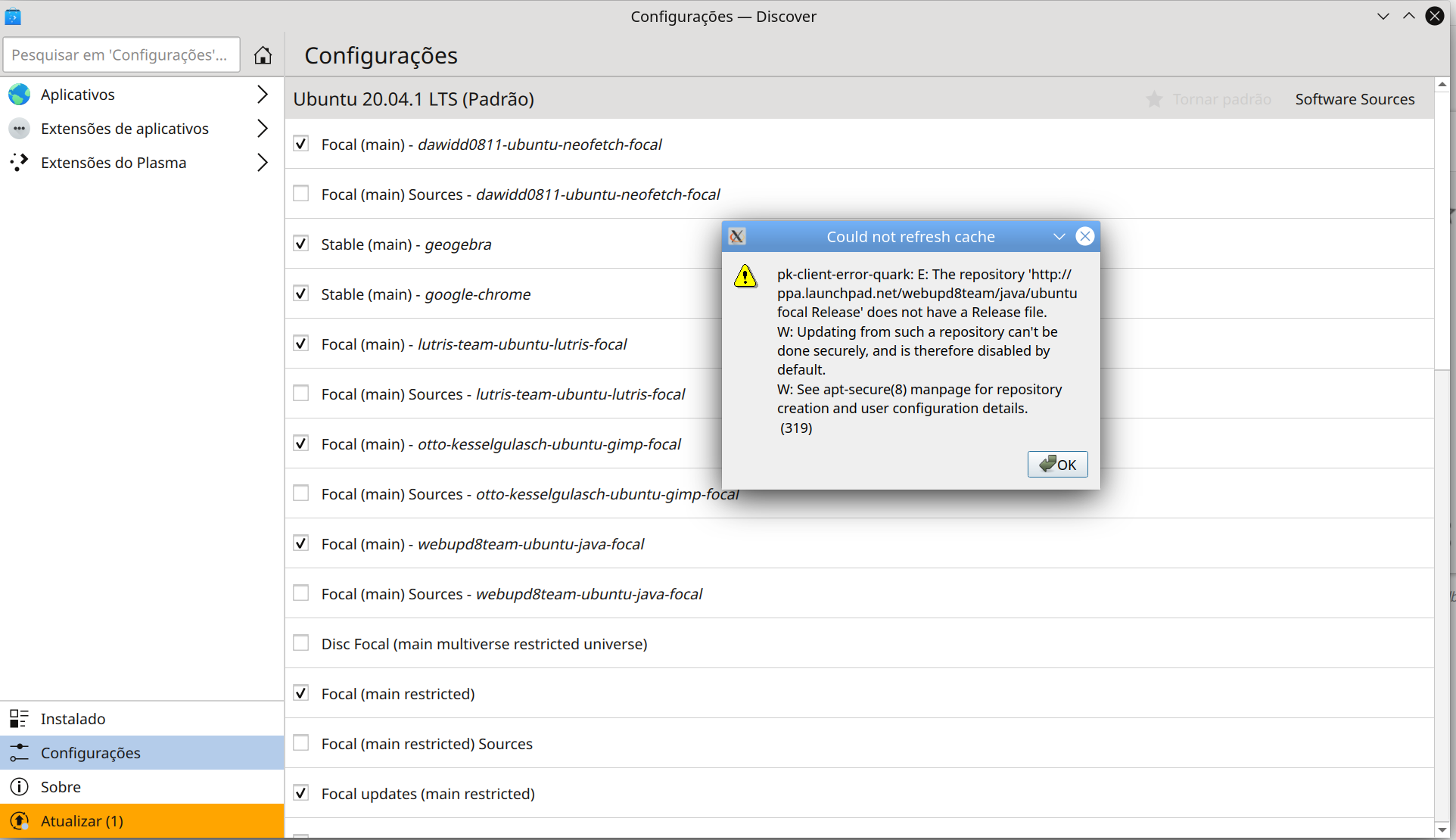Click the Extensões de aplicativos icon

pos(20,129)
